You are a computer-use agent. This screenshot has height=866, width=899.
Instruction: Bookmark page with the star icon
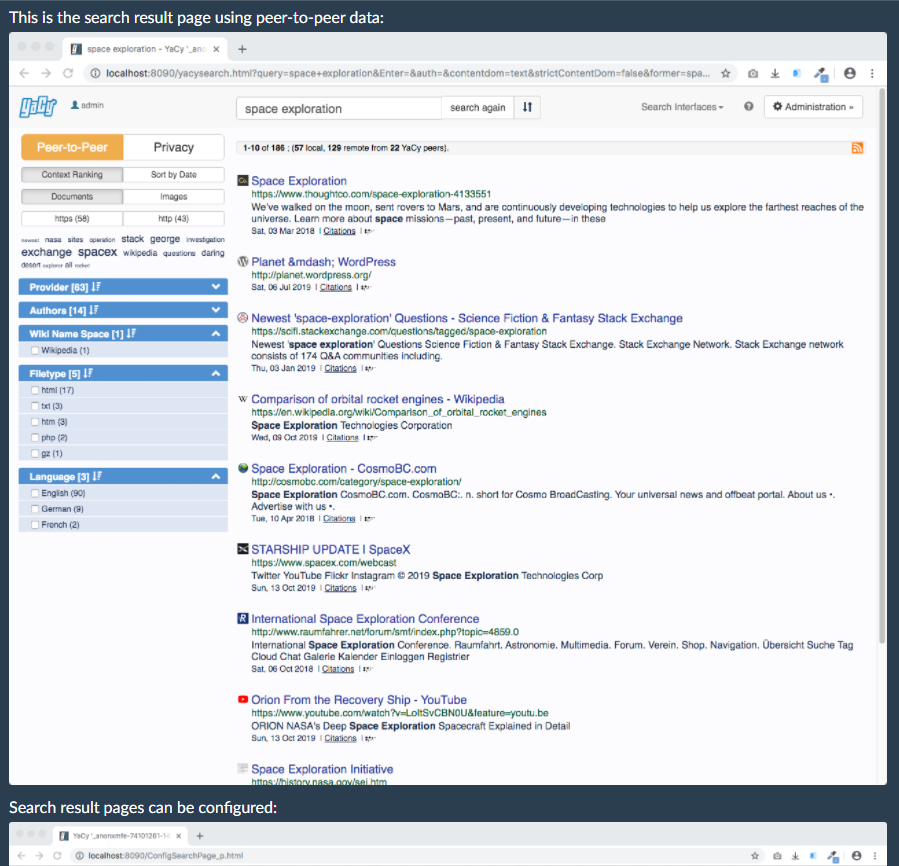click(725, 73)
